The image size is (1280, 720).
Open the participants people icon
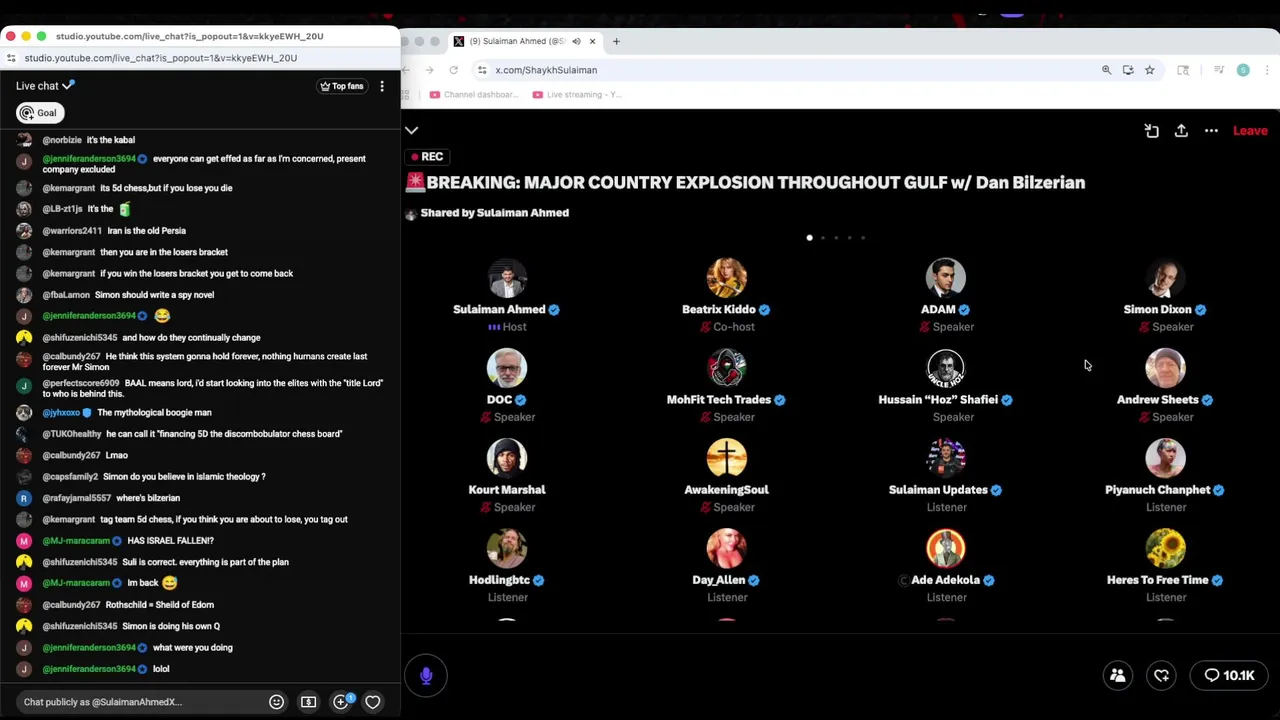point(1118,676)
